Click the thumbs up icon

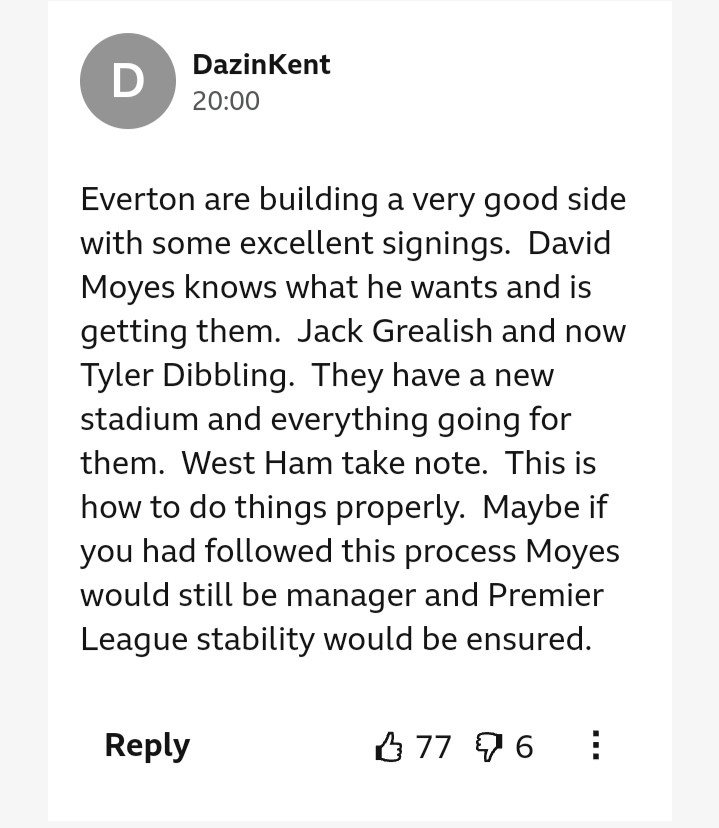click(x=388, y=746)
